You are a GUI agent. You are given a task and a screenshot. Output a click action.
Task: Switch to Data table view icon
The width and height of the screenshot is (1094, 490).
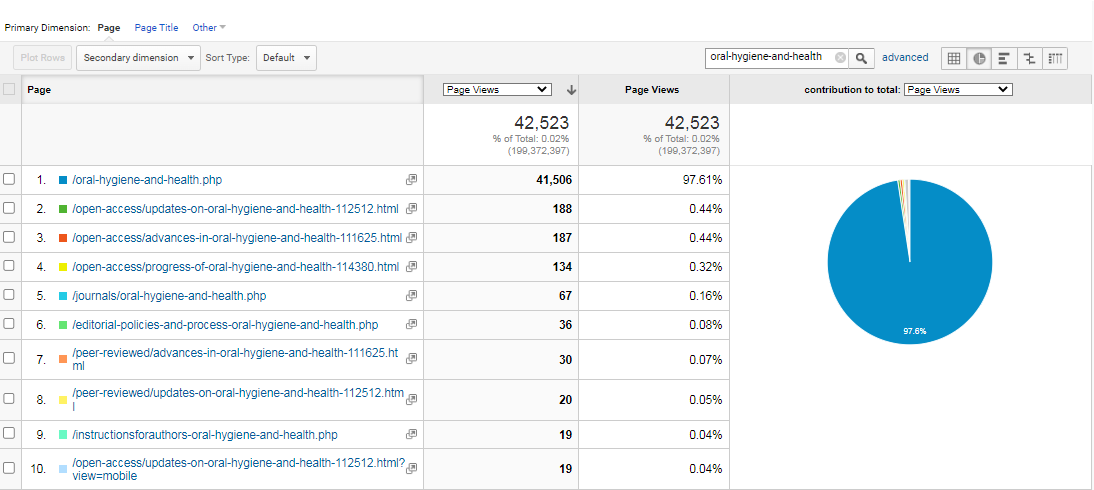coord(954,58)
